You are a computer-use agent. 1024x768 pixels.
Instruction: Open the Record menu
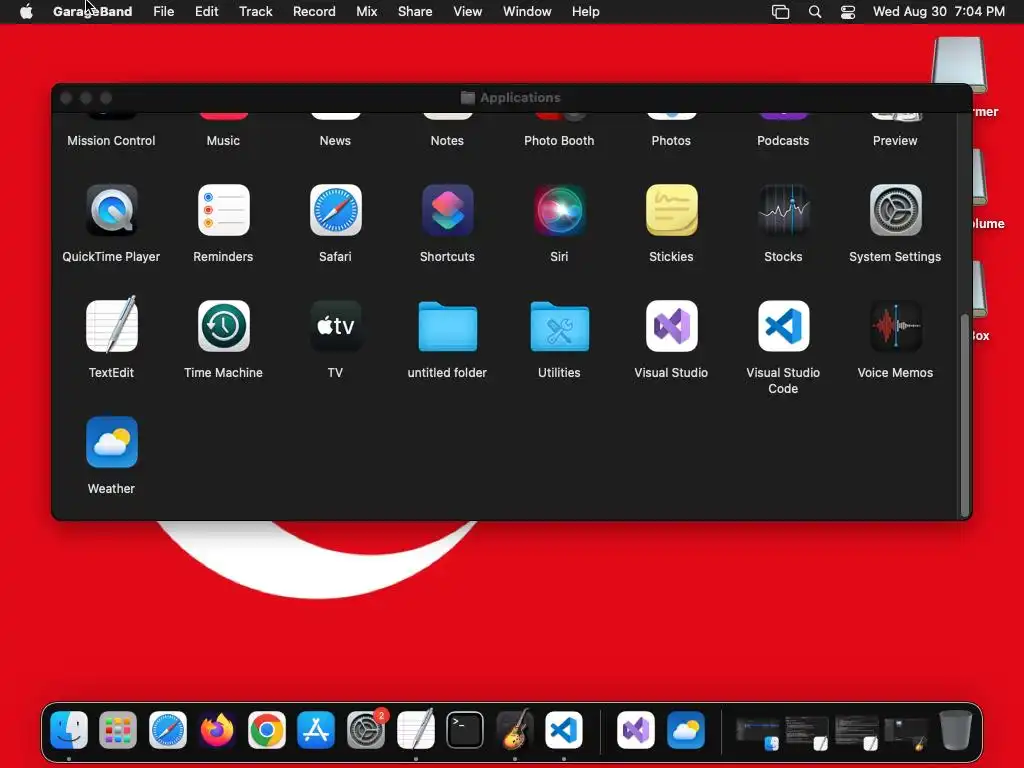(x=314, y=11)
